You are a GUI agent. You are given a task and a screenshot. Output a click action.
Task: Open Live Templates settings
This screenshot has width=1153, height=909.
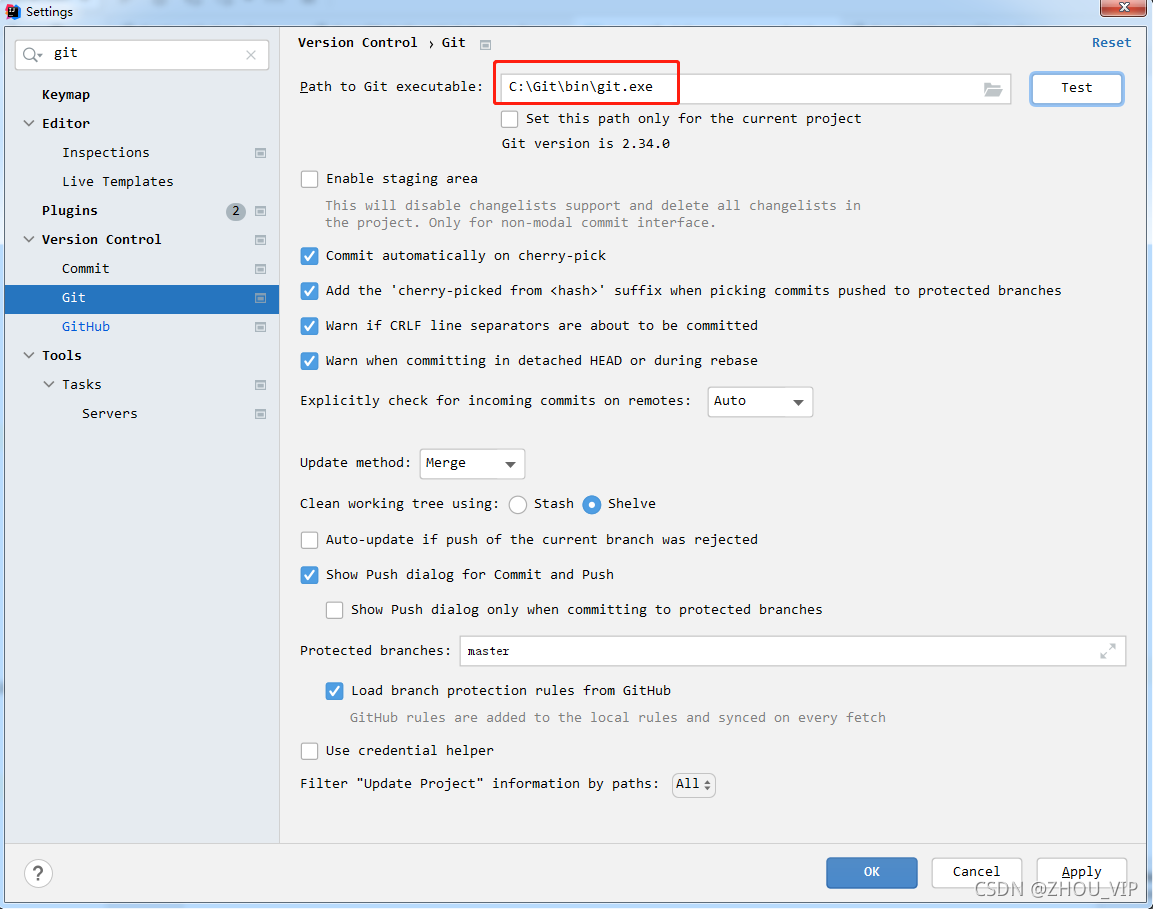pos(118,182)
